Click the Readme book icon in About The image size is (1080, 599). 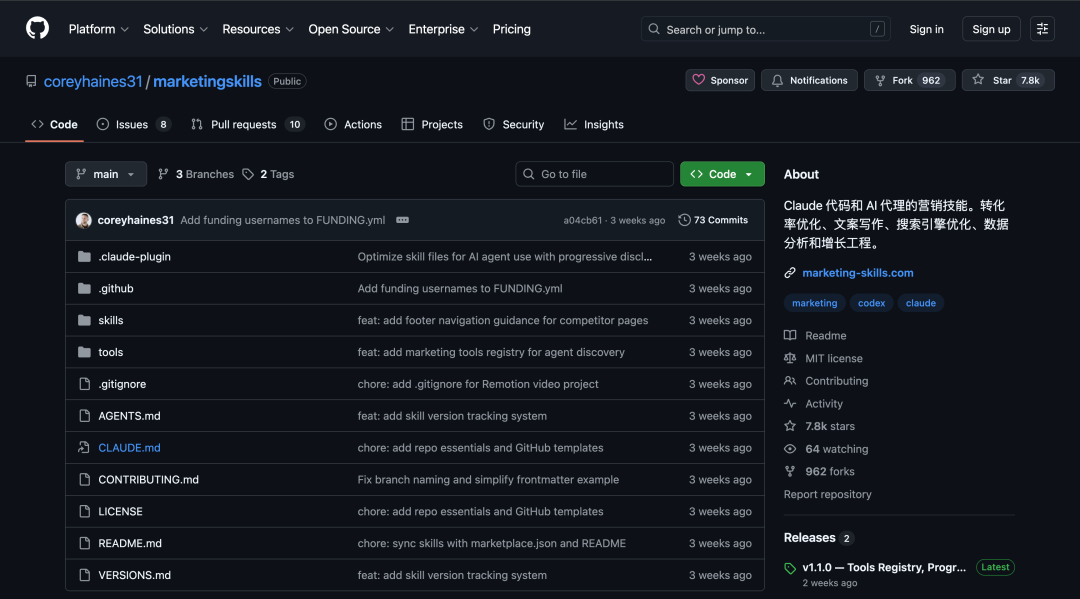pos(789,335)
